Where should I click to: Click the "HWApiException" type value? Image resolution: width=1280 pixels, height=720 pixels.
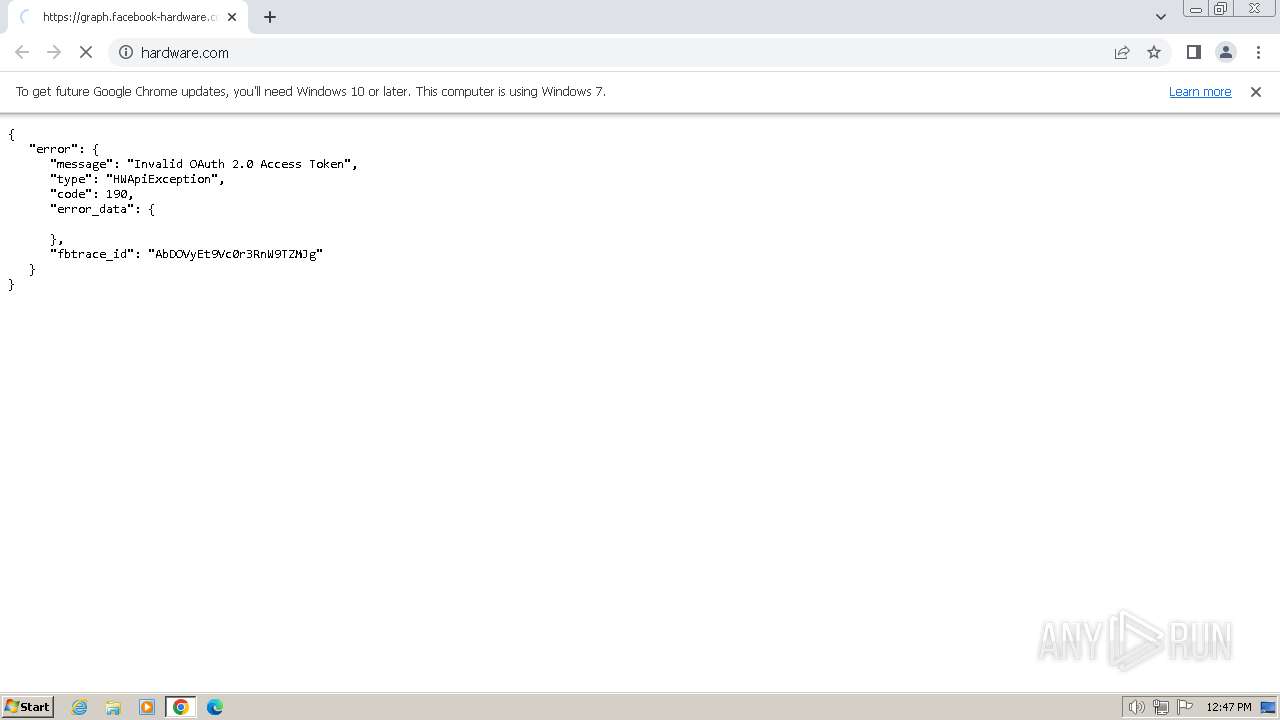tap(162, 179)
